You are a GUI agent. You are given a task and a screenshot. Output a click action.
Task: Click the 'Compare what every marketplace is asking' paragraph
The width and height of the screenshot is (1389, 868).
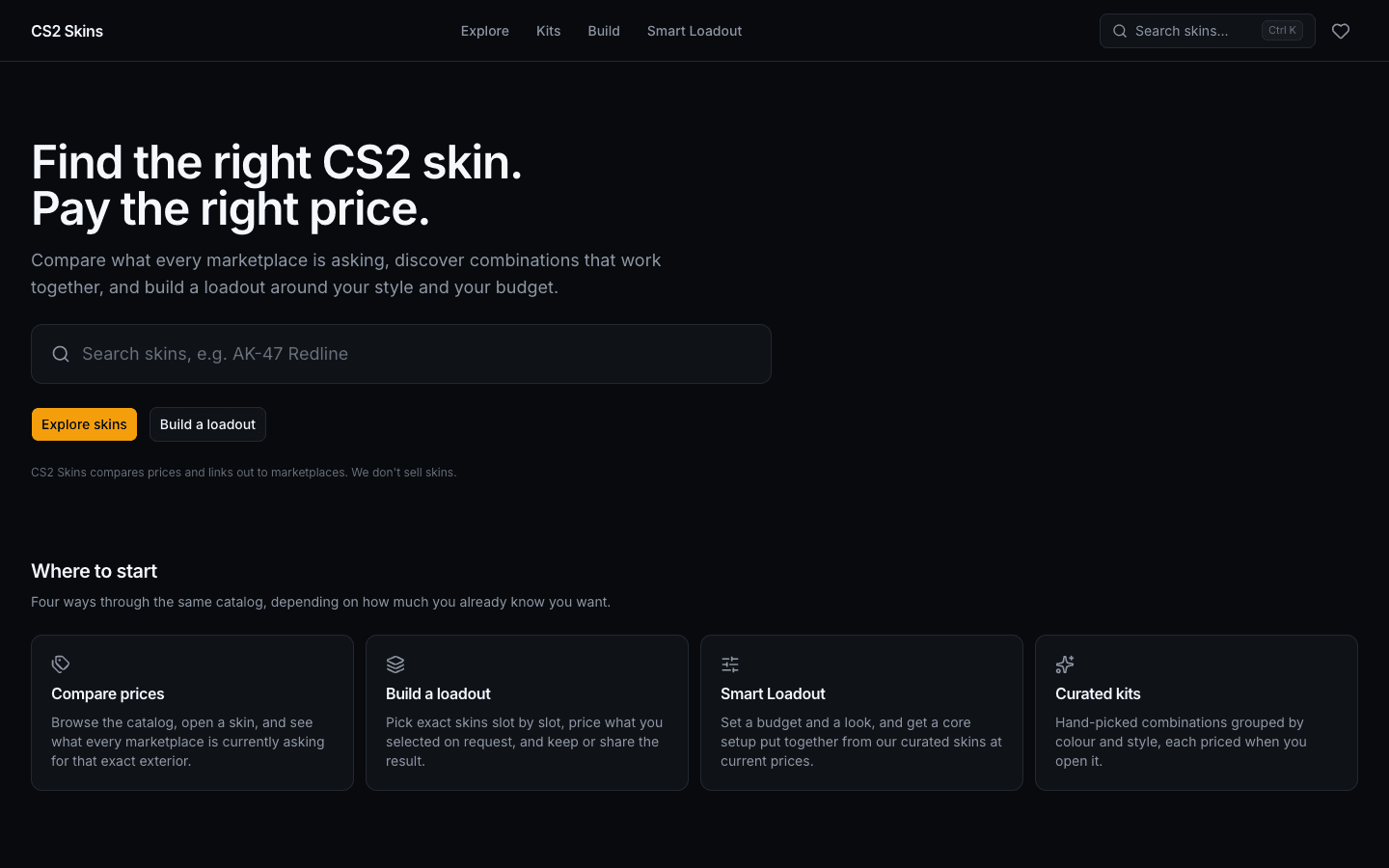346,274
